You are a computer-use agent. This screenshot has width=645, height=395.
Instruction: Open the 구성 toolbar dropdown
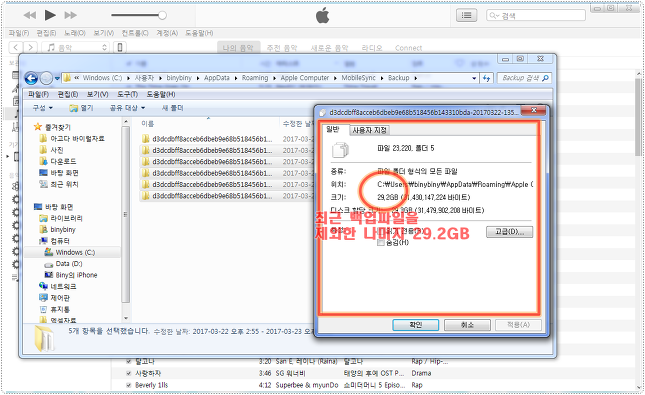[x=43, y=108]
